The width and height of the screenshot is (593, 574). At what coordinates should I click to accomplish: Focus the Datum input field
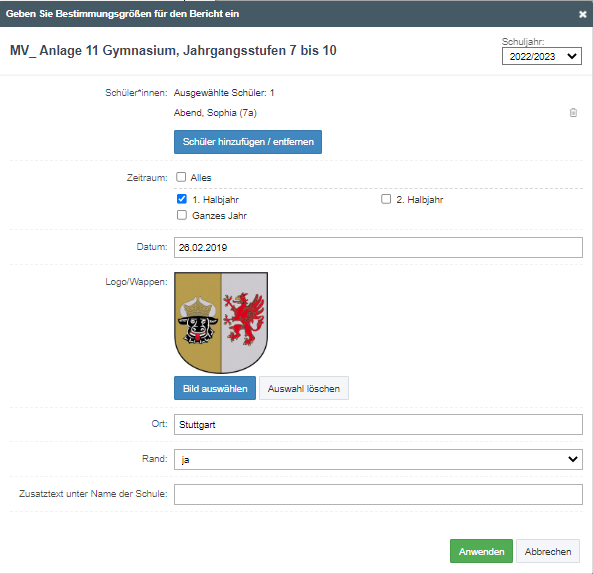(x=378, y=248)
